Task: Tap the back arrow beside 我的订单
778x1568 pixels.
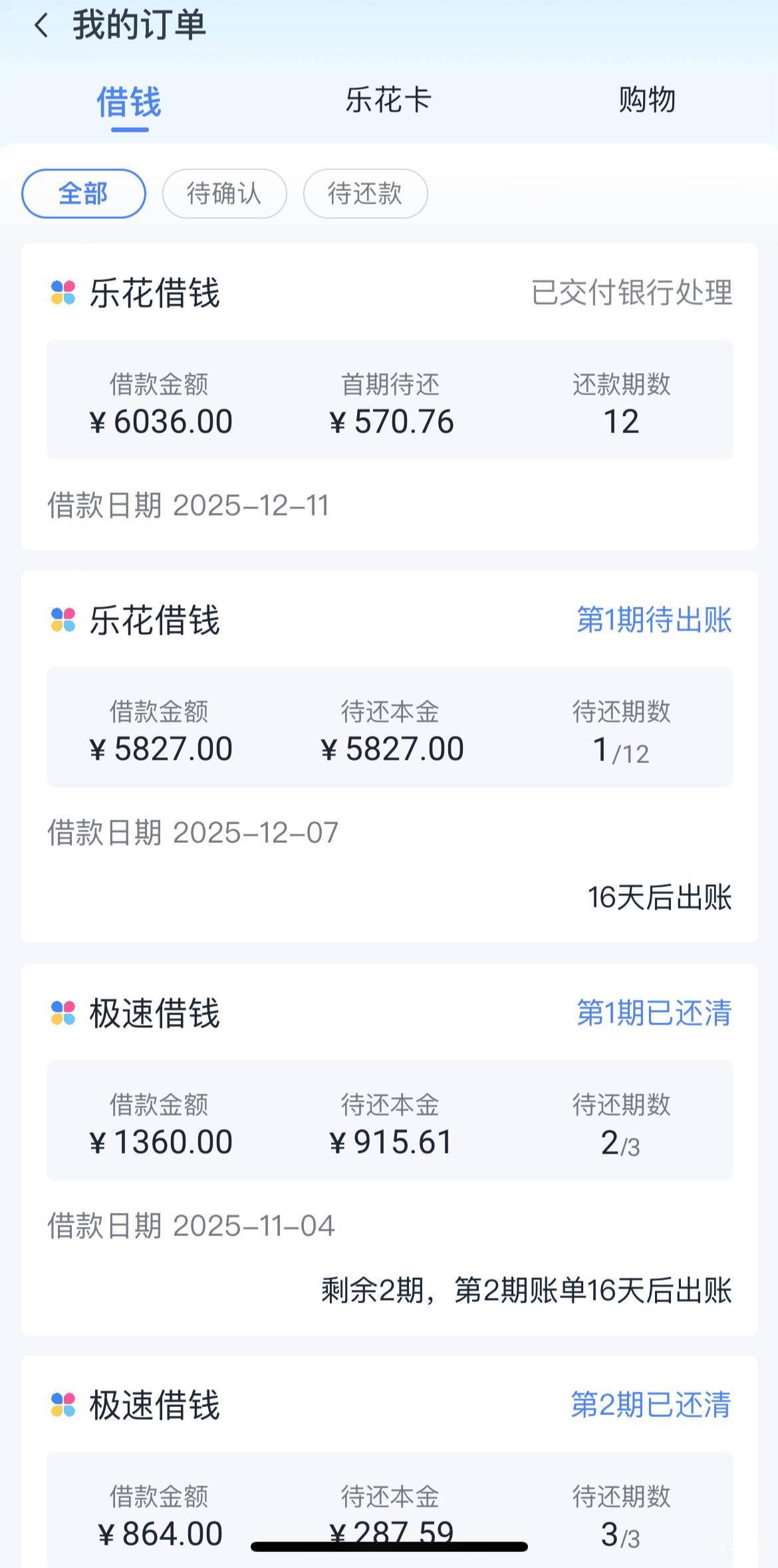Action: click(x=41, y=26)
